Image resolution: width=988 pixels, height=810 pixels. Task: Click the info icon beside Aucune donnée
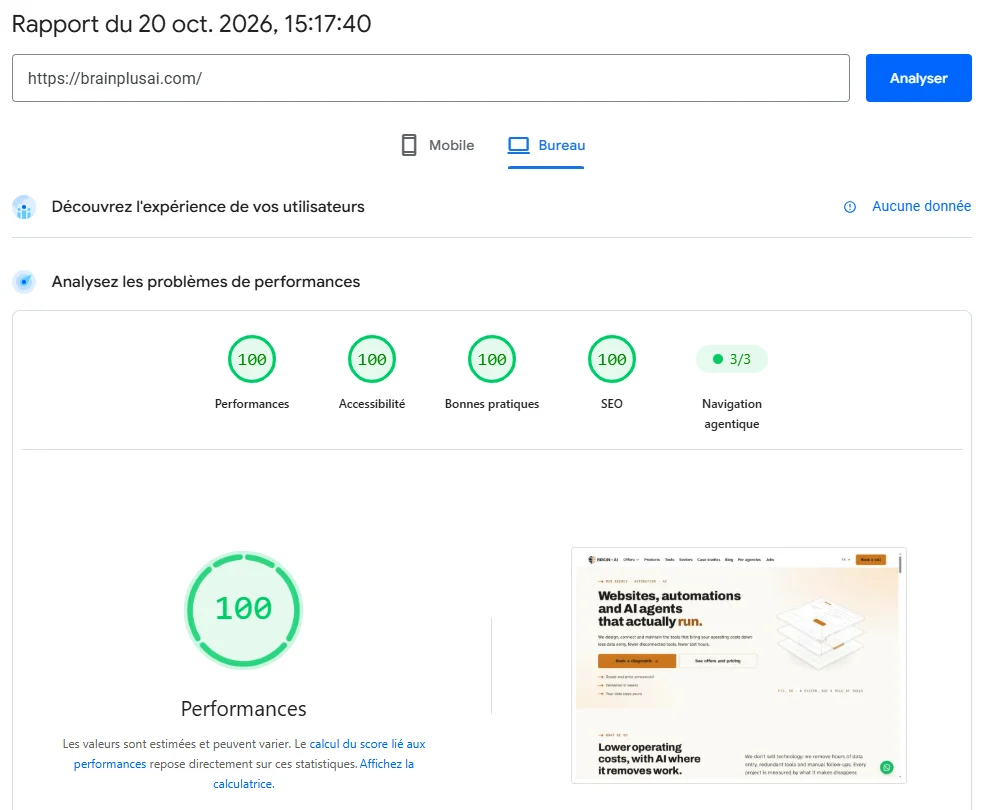point(850,207)
